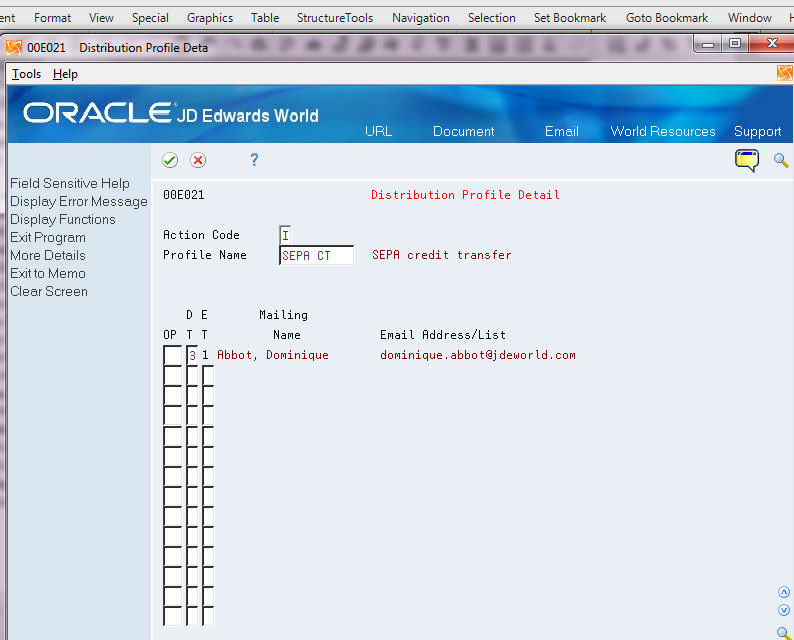Choose Exit to Memo
The width and height of the screenshot is (794, 640).
pos(48,273)
